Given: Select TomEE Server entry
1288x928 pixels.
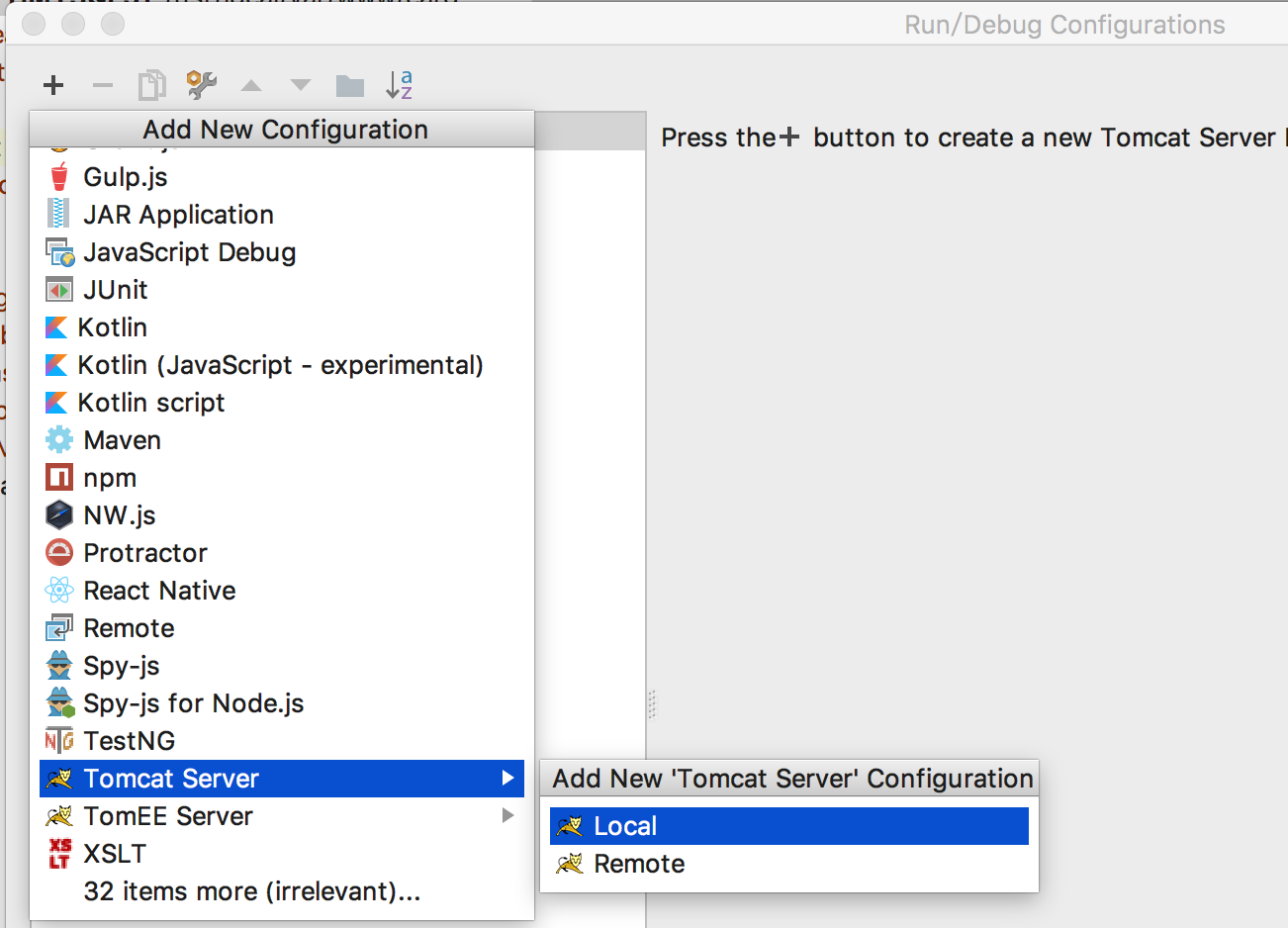Looking at the screenshot, I should tap(282, 816).
